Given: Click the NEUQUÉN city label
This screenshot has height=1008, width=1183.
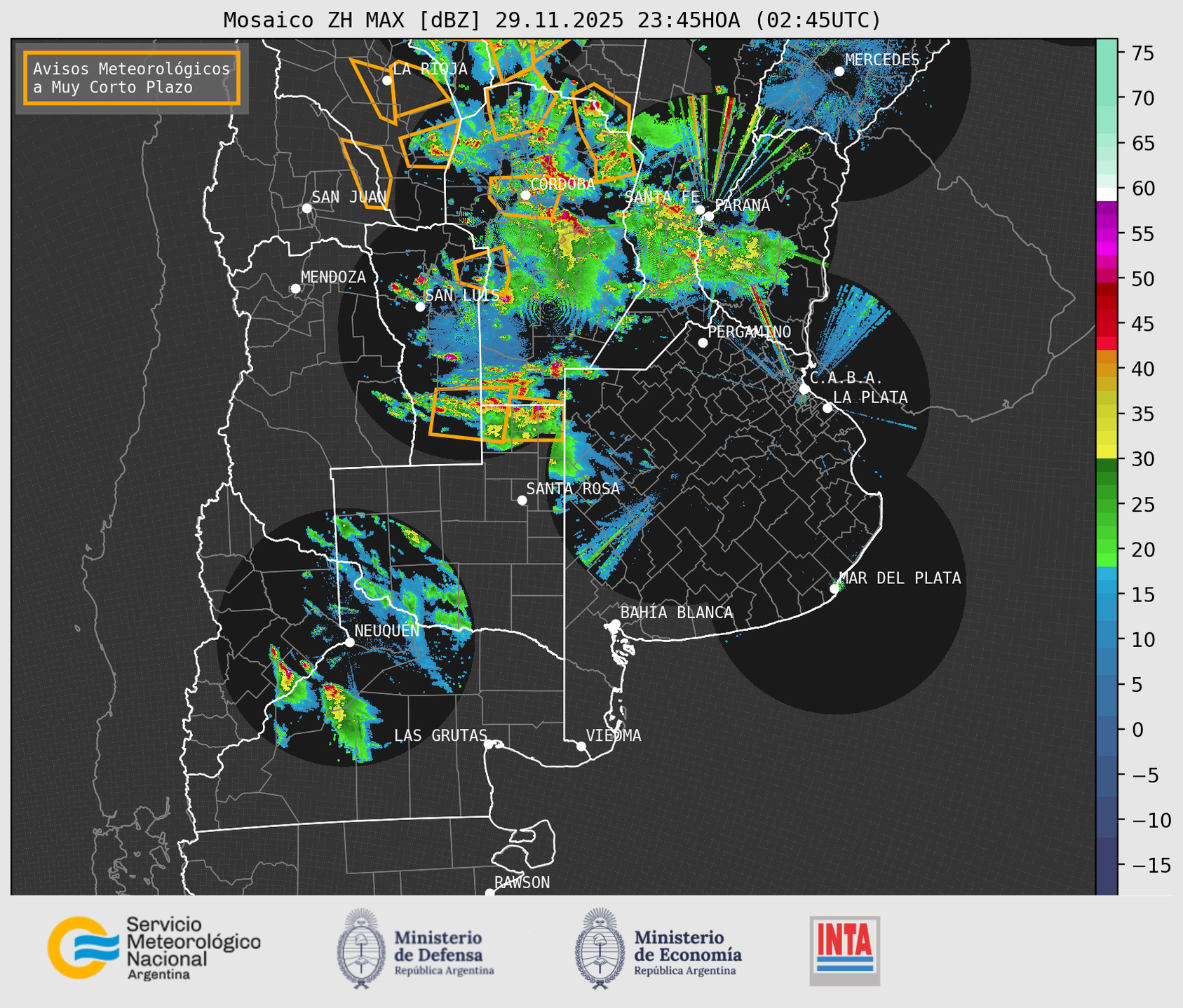Looking at the screenshot, I should [387, 631].
